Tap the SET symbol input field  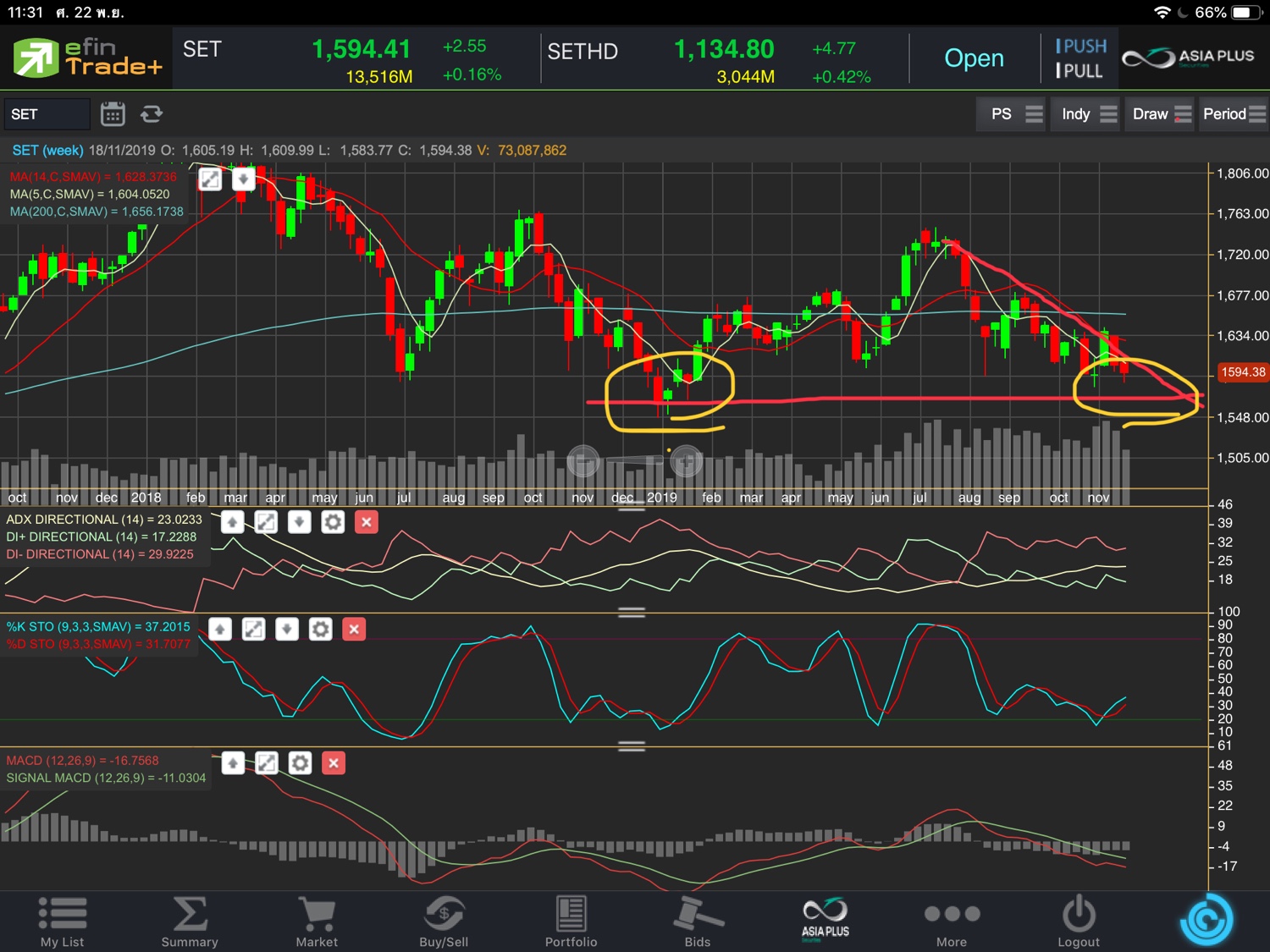point(47,114)
